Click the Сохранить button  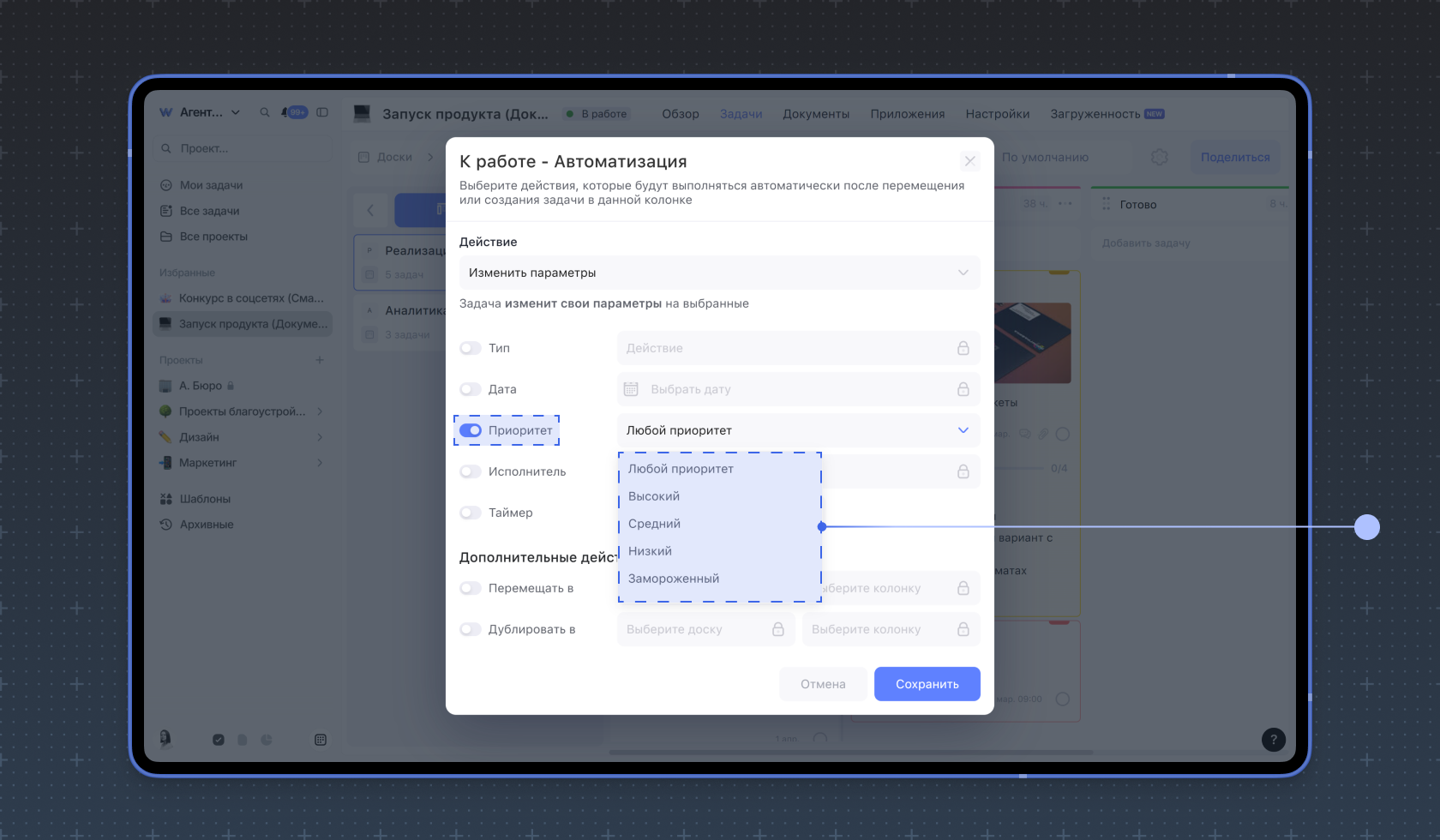click(927, 684)
